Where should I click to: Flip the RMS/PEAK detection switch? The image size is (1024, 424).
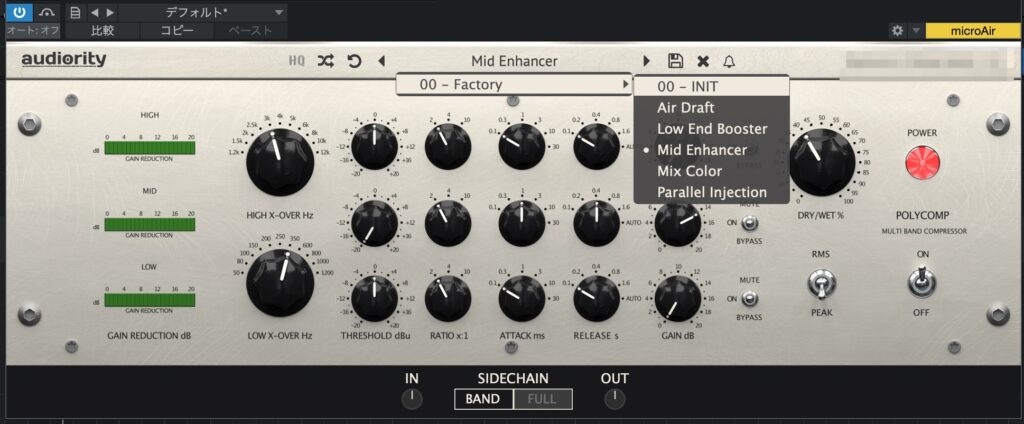coord(820,286)
